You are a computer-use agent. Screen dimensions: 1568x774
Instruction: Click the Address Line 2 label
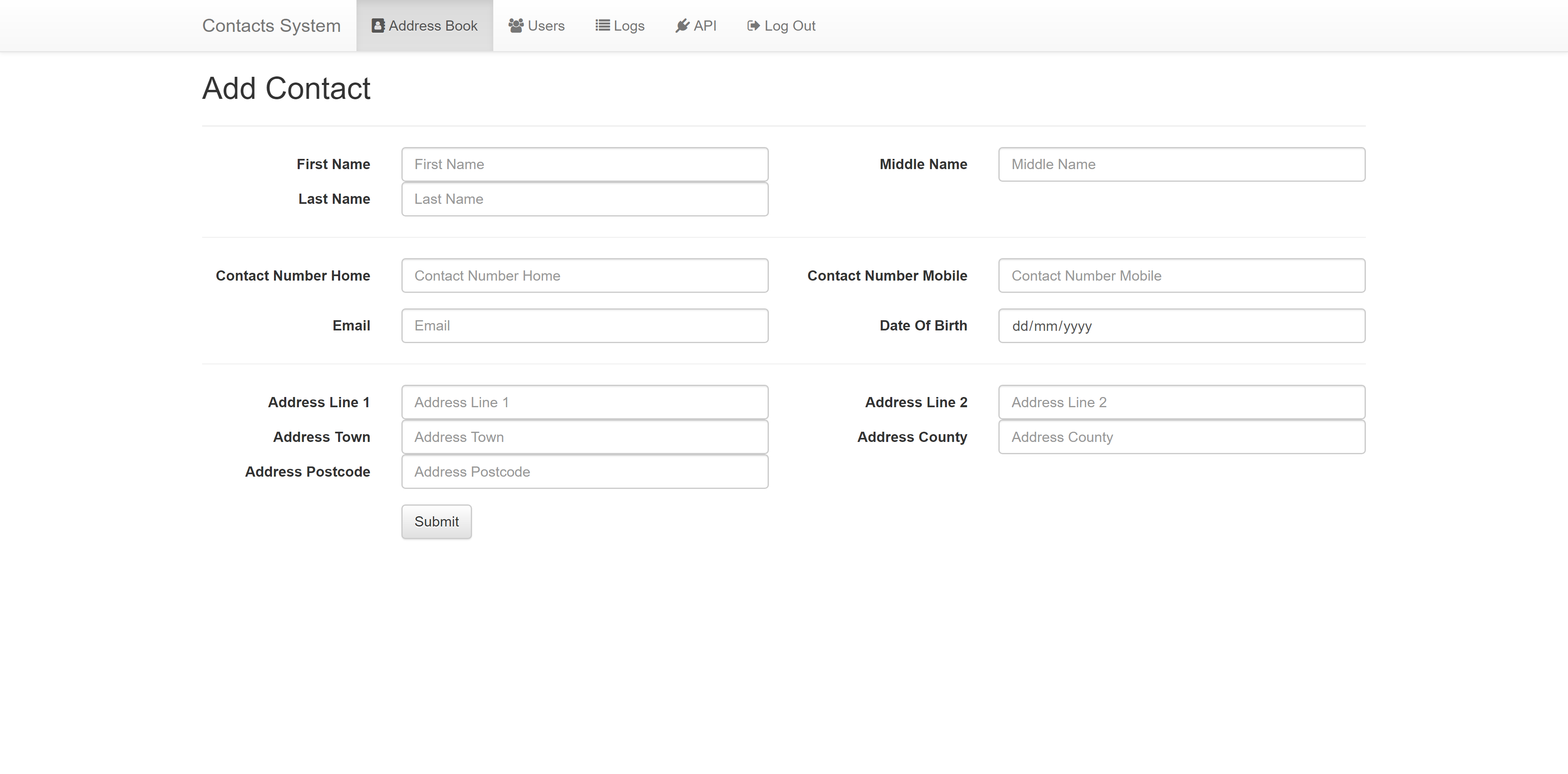[x=916, y=403]
